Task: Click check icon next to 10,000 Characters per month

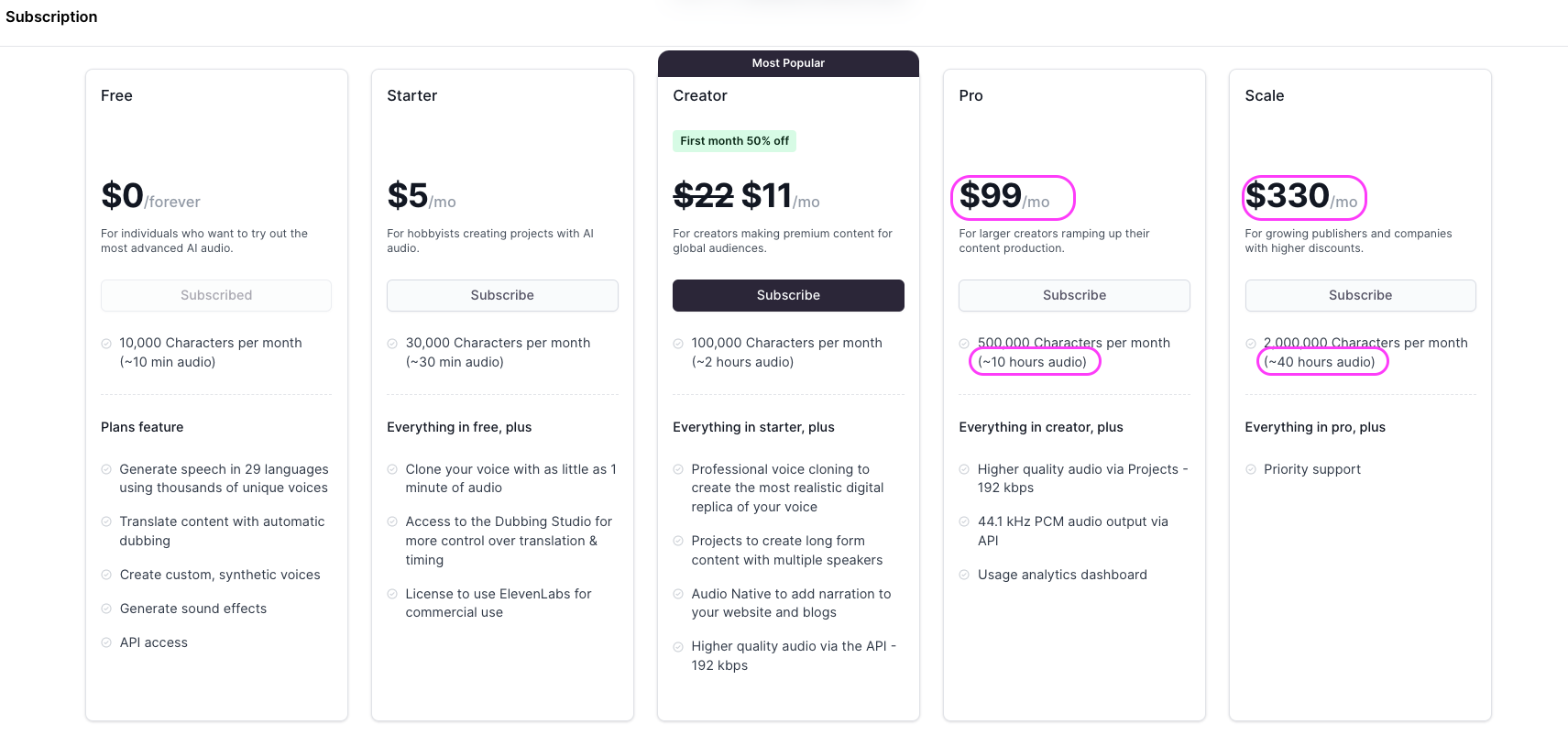Action: tap(106, 344)
